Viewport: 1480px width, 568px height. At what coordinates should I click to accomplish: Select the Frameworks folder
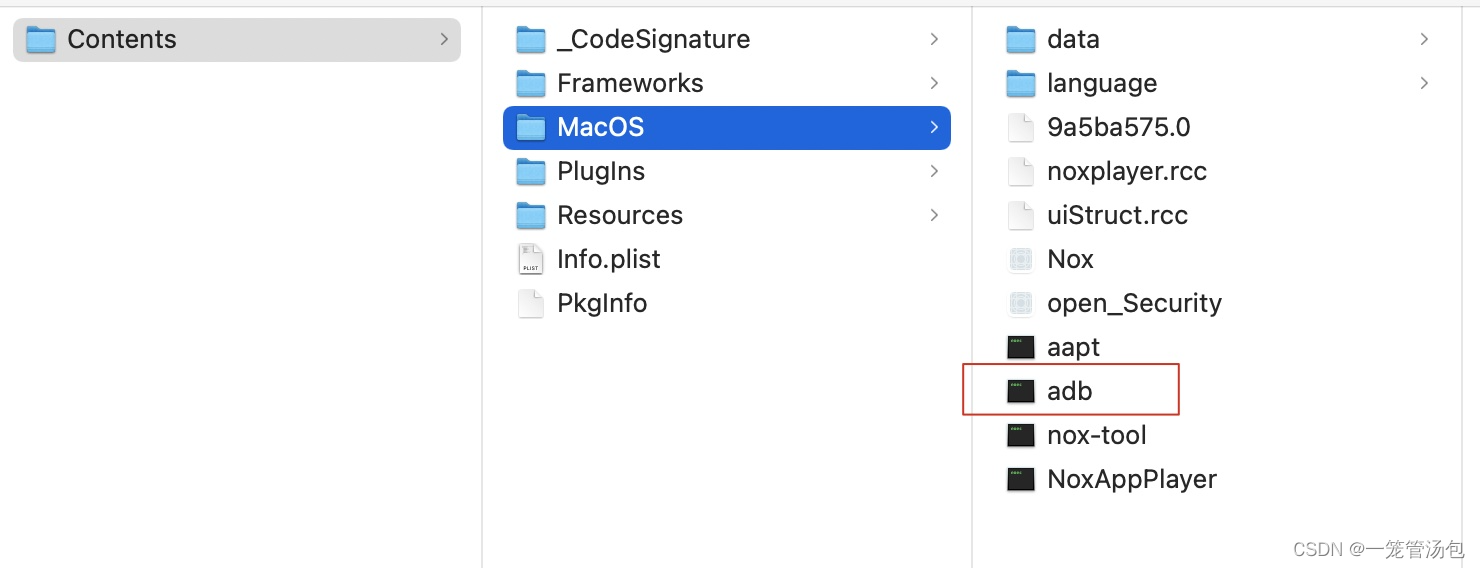click(726, 83)
